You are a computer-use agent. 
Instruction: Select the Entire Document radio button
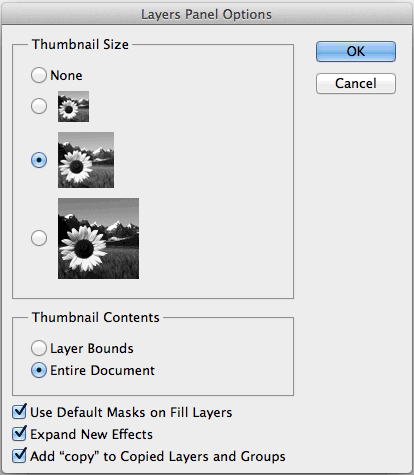pyautogui.click(x=39, y=370)
